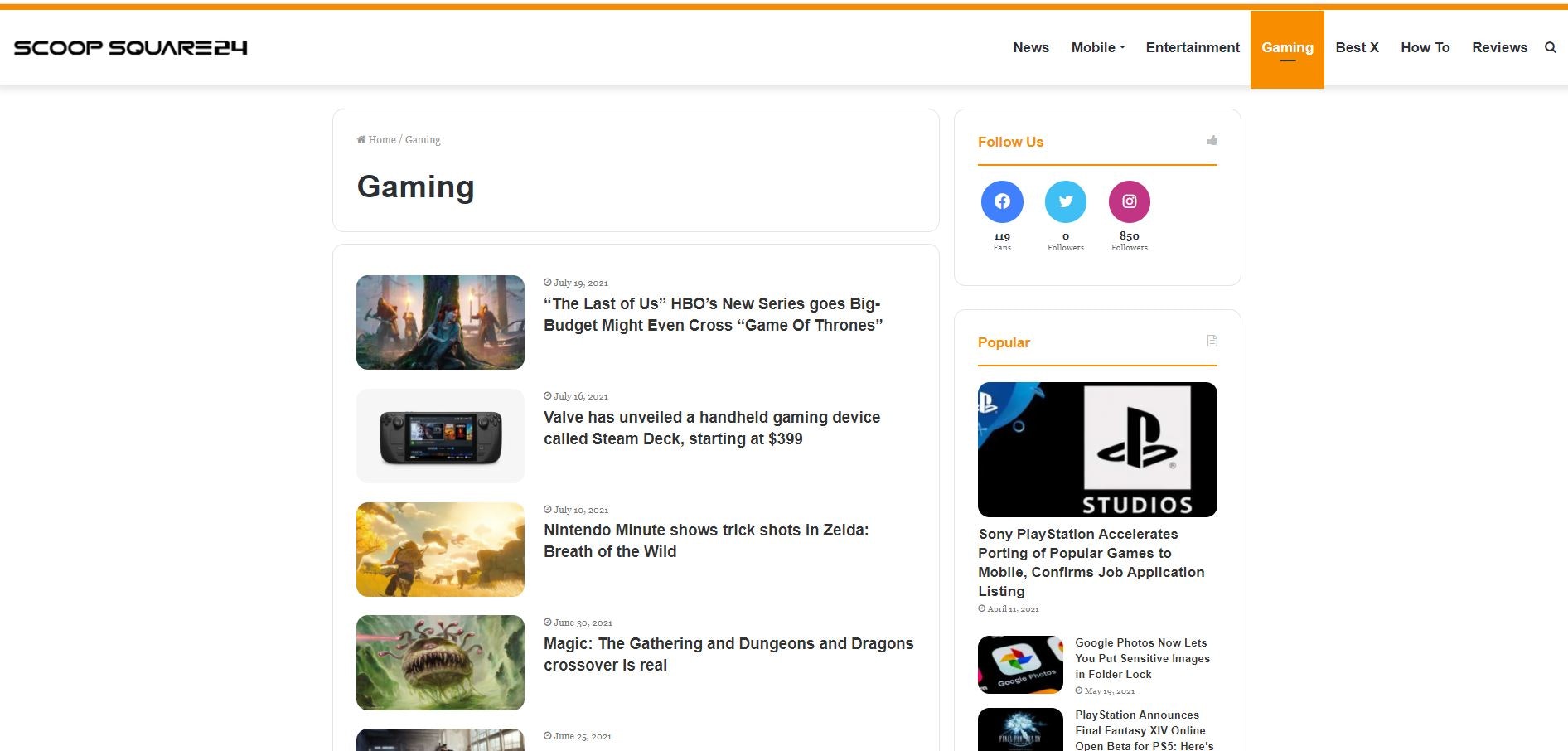This screenshot has width=1568, height=751.
Task: Click the thumbs-up icon beside Follow Us
Action: pos(1212,141)
